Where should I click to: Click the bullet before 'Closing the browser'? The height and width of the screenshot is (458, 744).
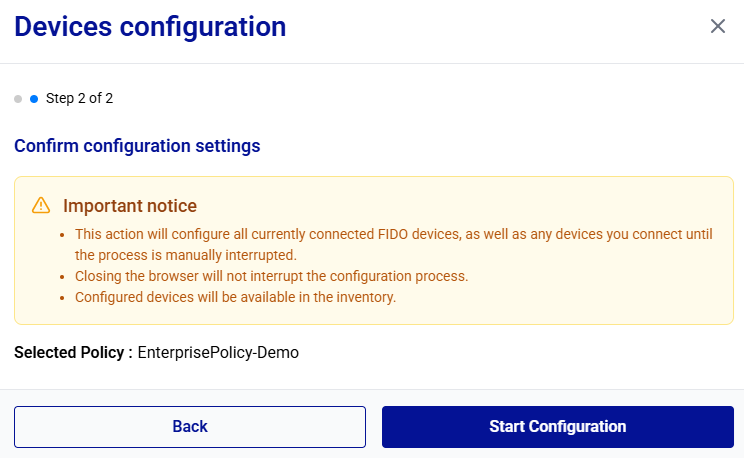[63, 276]
